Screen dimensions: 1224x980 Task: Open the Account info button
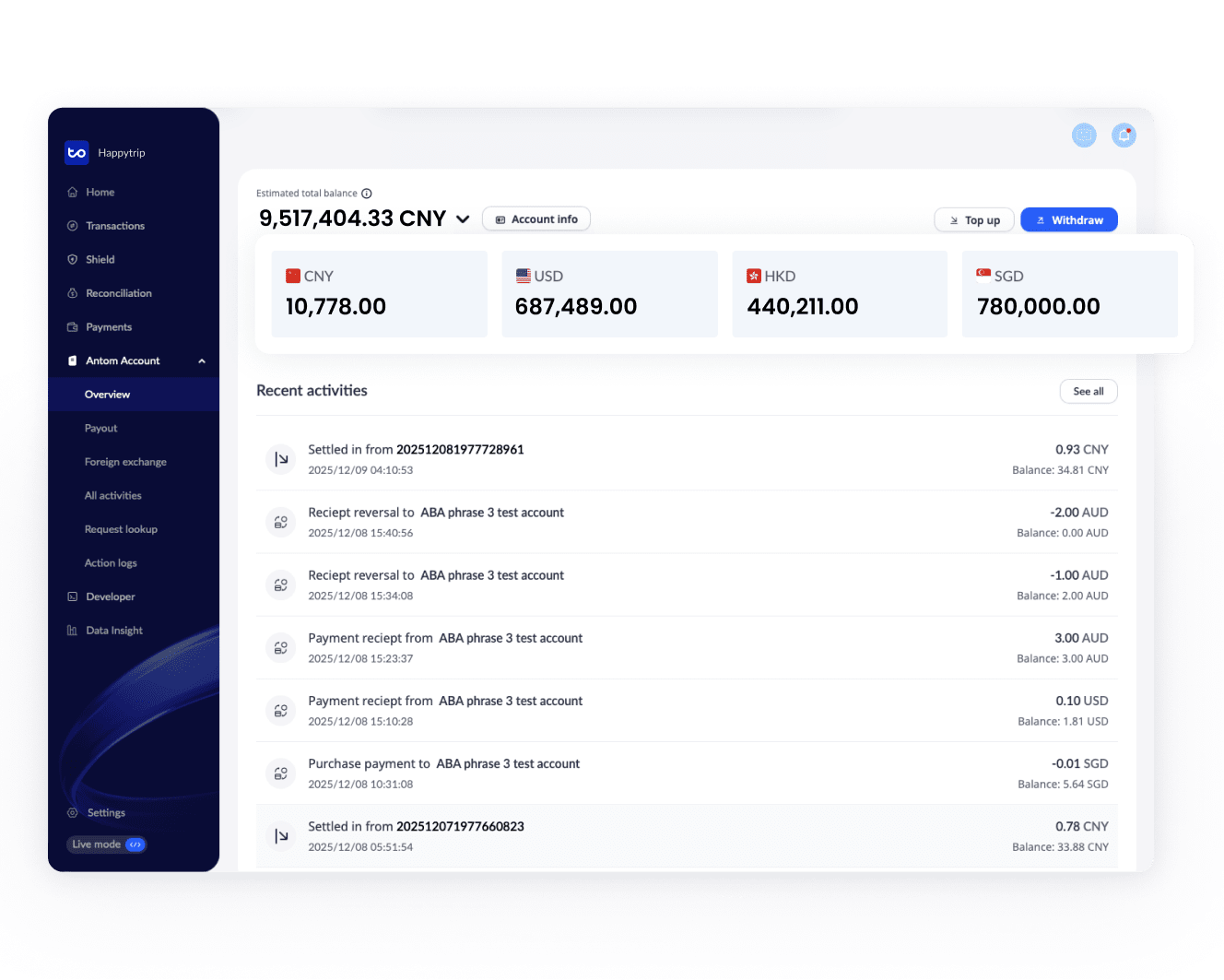pos(535,219)
